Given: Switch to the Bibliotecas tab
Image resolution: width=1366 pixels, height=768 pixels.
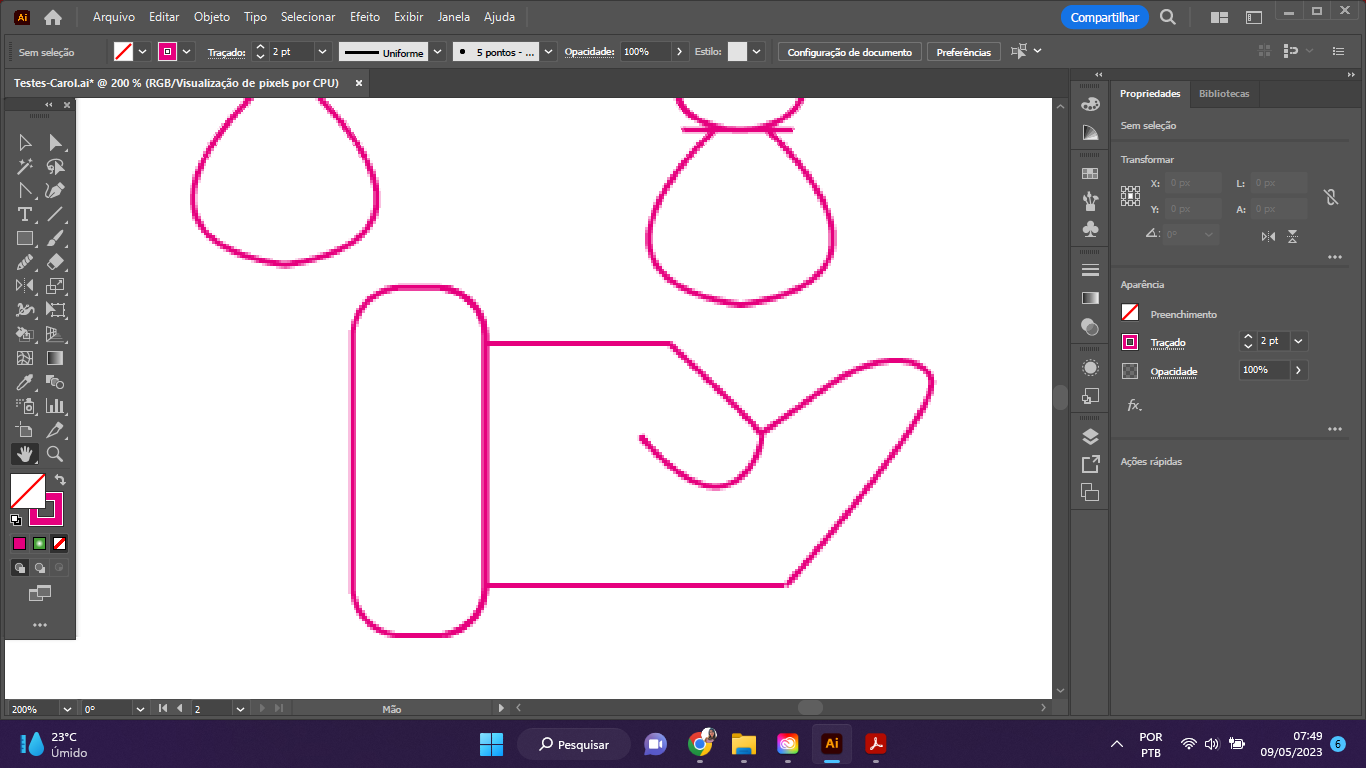Looking at the screenshot, I should click(x=1224, y=93).
